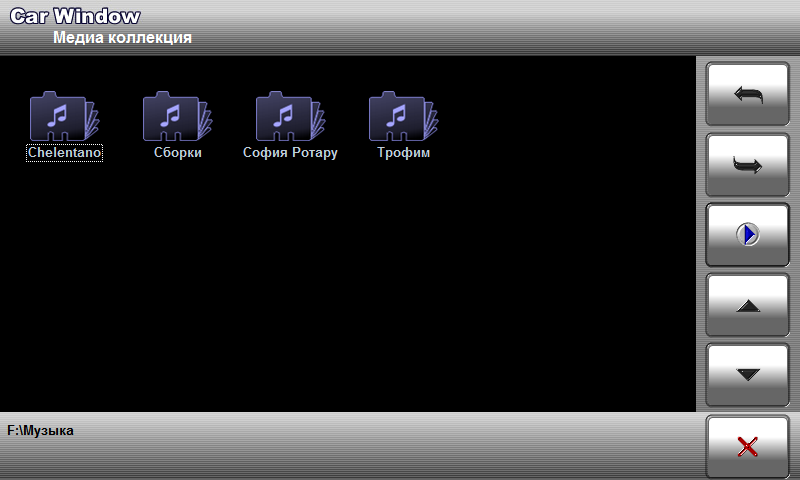
Task: Select the Сборки folder name label
Action: click(178, 154)
